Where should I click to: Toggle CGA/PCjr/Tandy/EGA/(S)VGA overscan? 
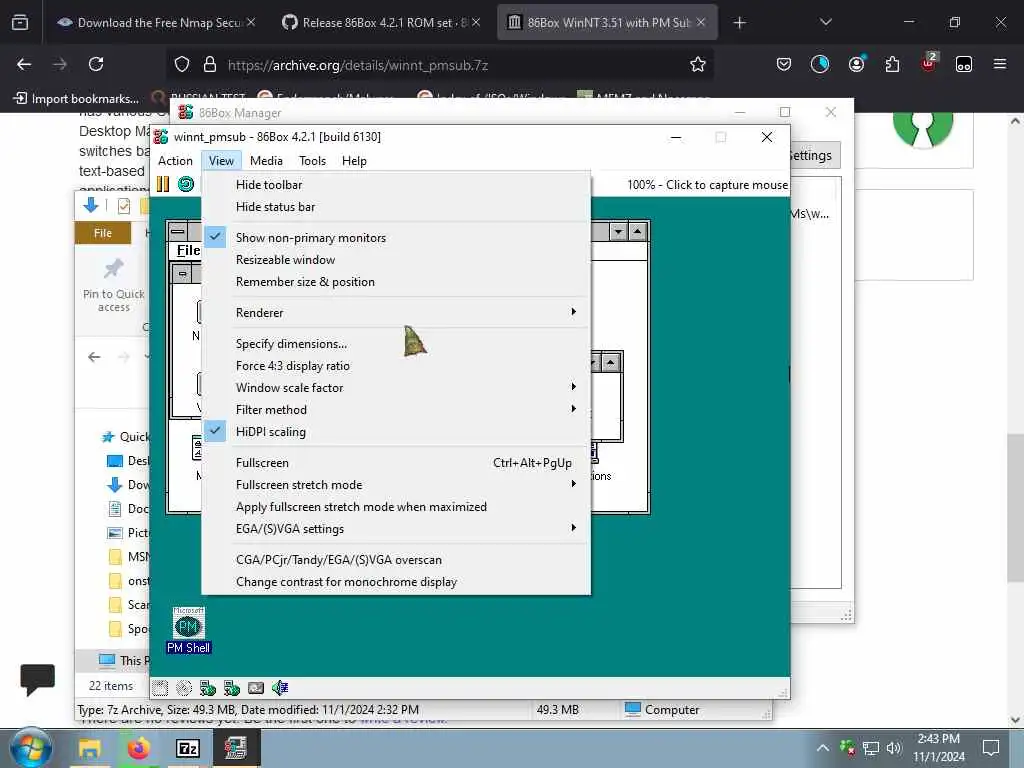point(396,560)
